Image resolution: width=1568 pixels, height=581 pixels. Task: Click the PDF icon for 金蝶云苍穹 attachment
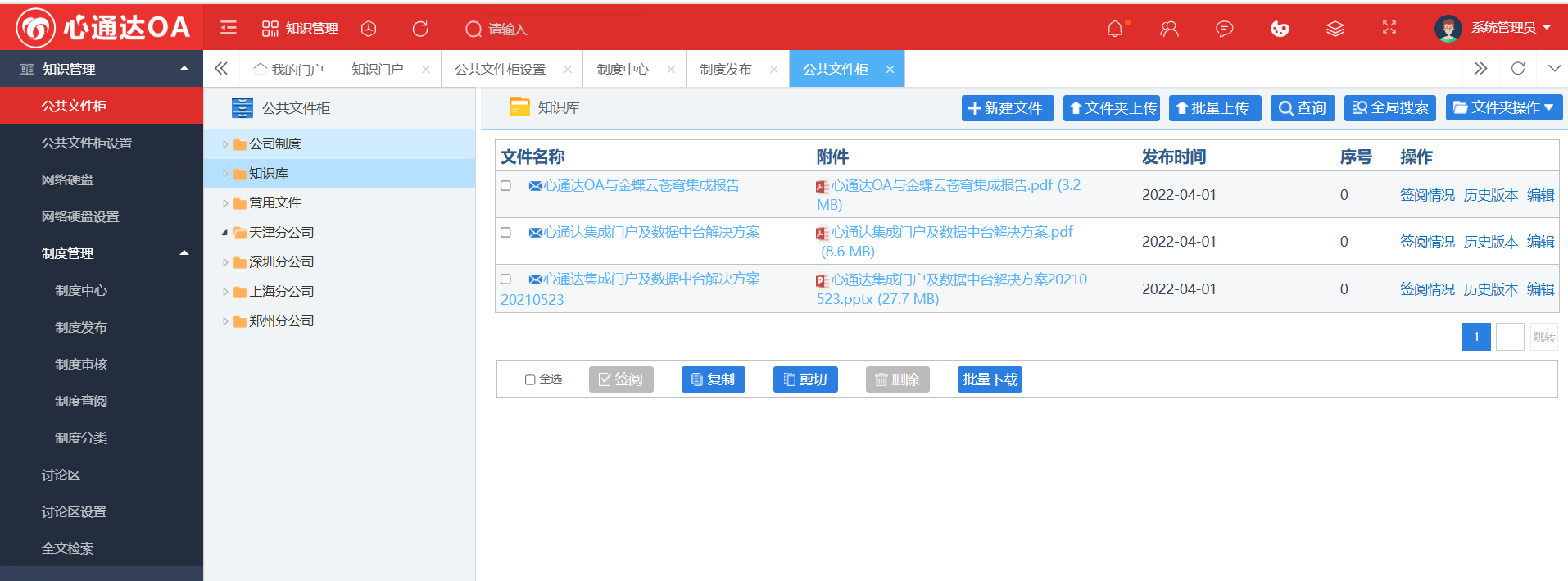pos(822,187)
